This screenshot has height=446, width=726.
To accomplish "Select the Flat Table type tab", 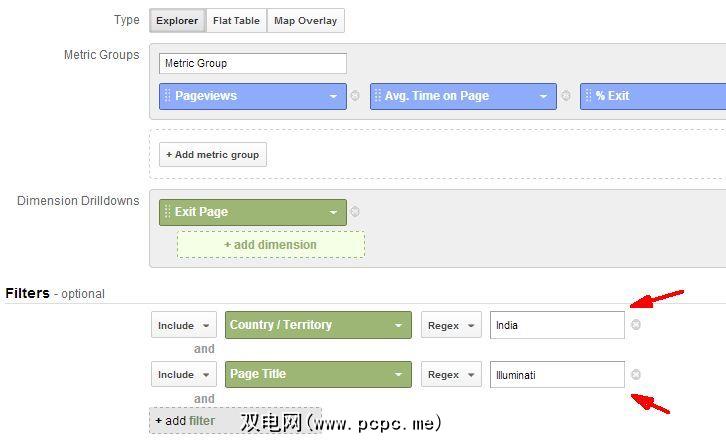I will tap(236, 20).
